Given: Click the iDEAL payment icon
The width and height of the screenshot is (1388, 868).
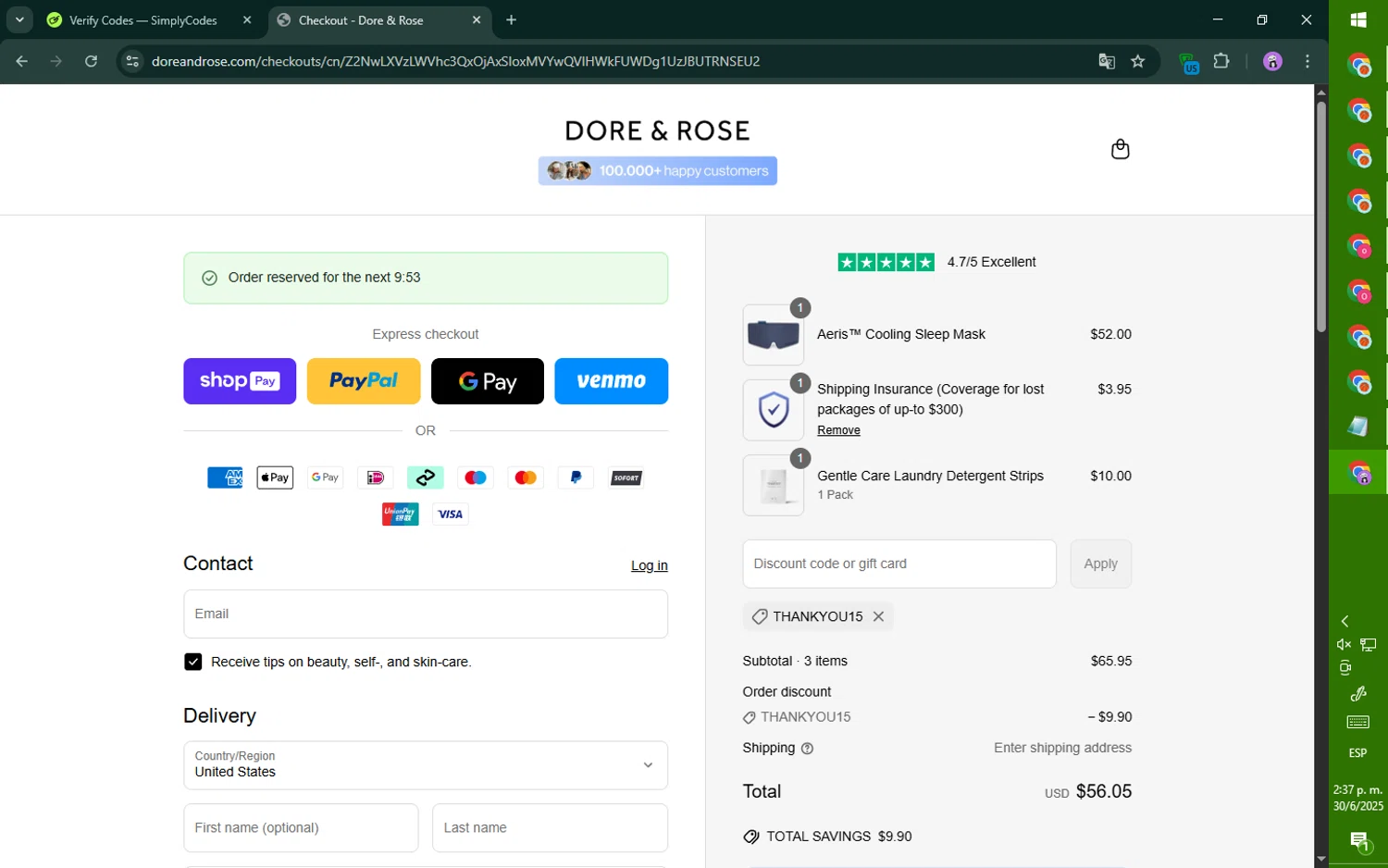Looking at the screenshot, I should (x=375, y=477).
